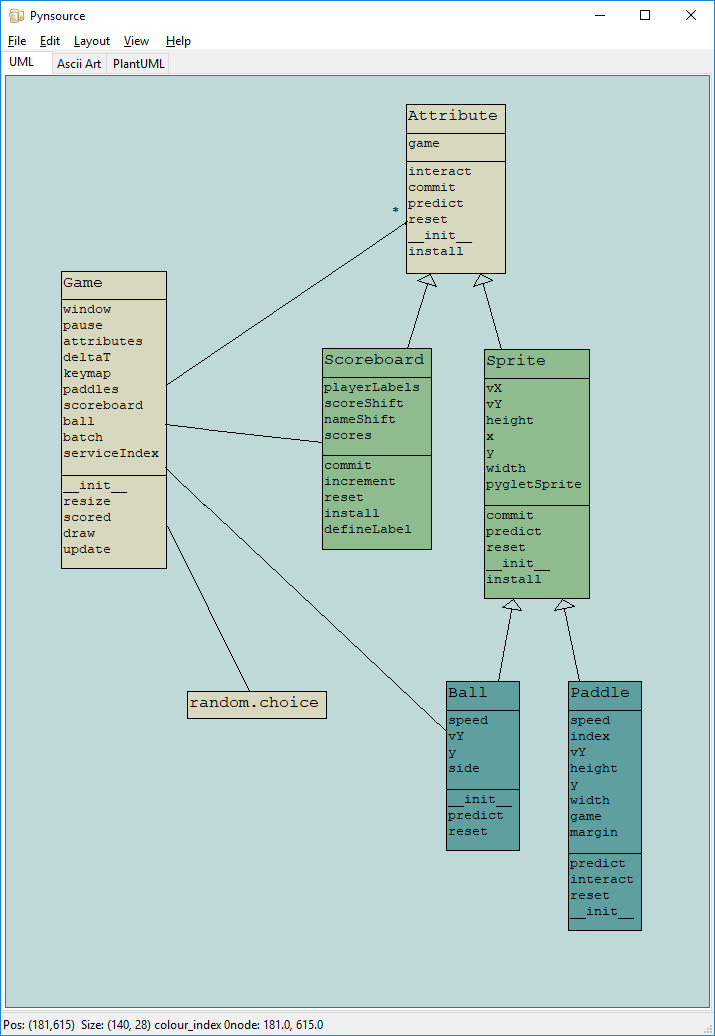Maximize the Pynsource window
The height and width of the screenshot is (1036, 715).
point(645,16)
